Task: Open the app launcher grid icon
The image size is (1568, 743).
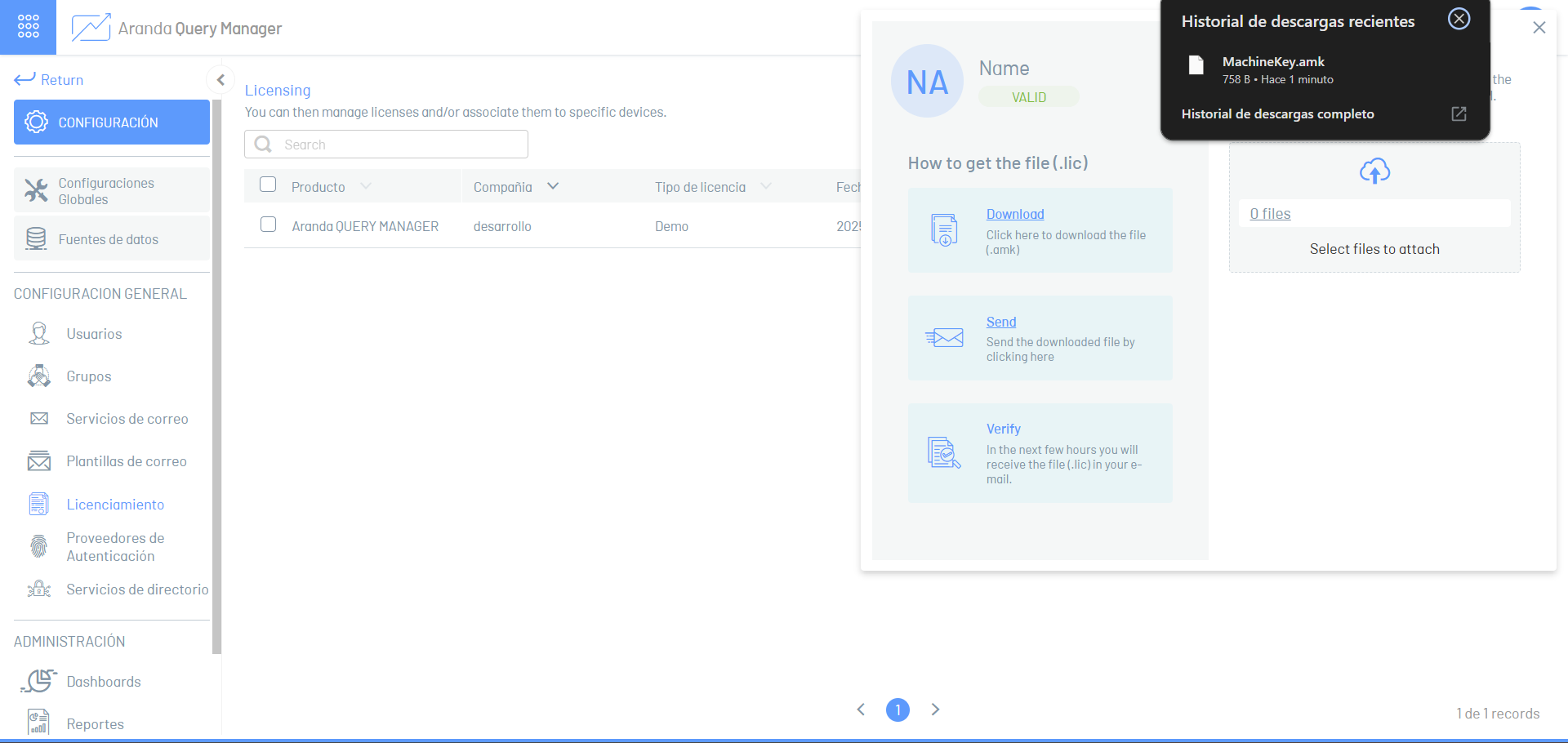Action: 28,26
